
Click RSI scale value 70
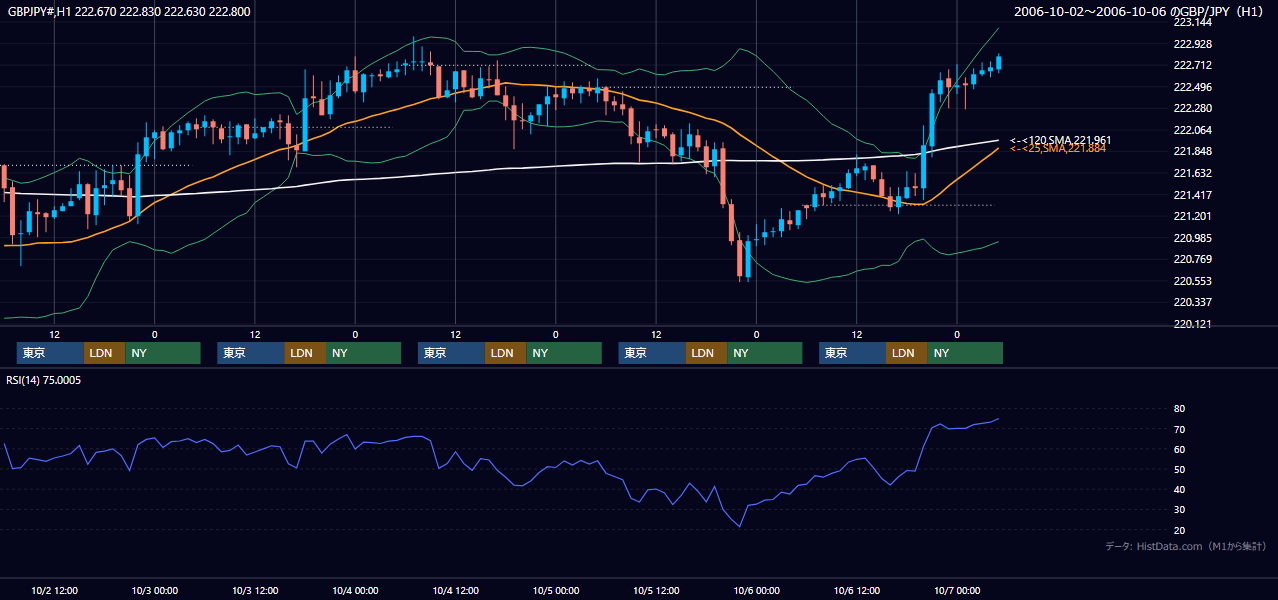pyautogui.click(x=1179, y=429)
